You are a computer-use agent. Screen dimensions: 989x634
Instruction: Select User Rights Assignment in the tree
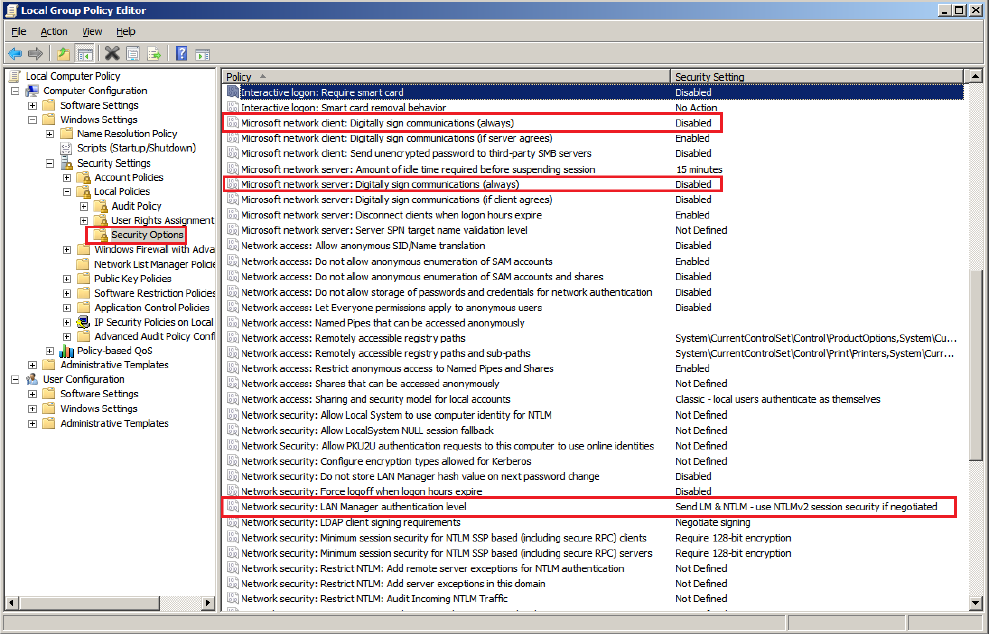tap(163, 221)
